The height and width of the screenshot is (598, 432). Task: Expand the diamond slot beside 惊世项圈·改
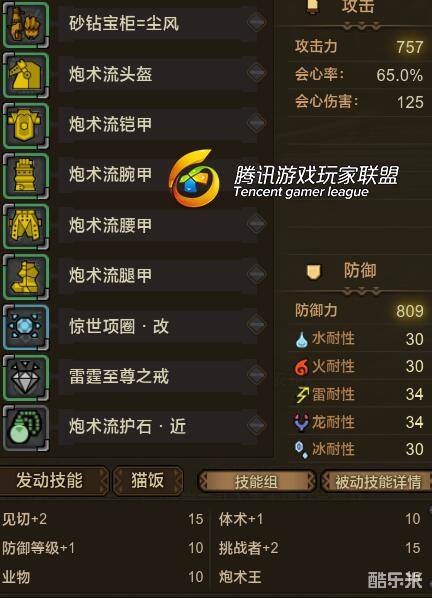tap(256, 325)
